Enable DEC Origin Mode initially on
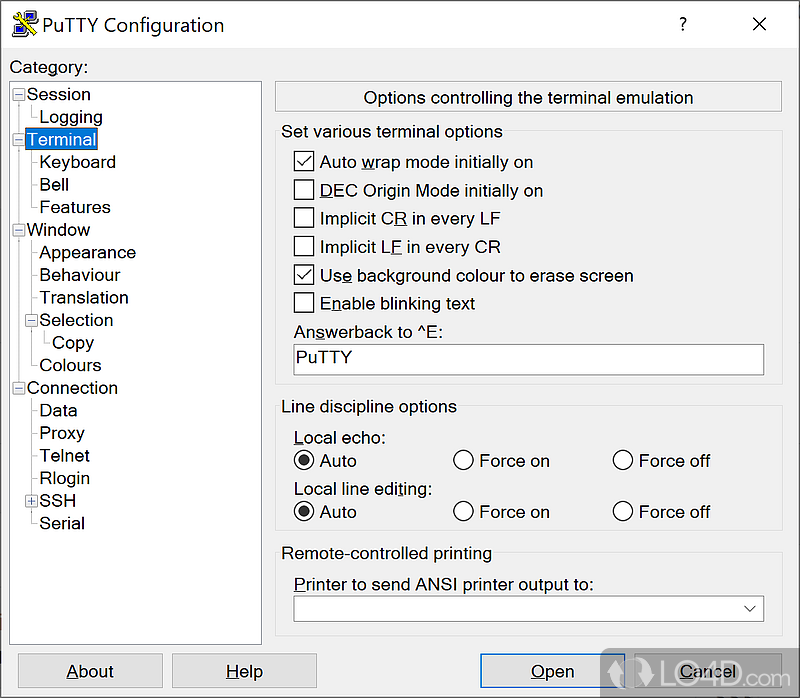The image size is (800, 698). pos(304,190)
